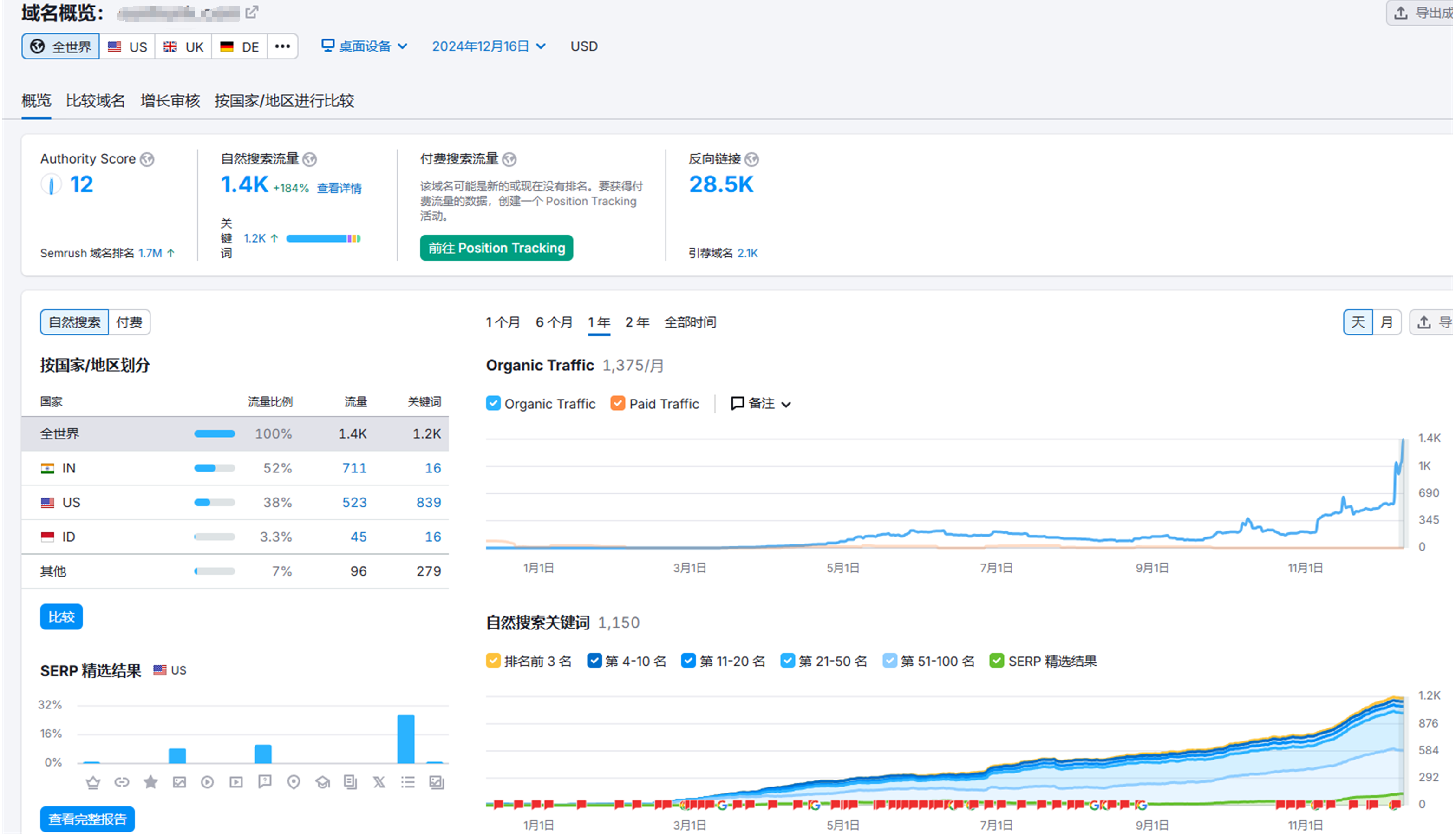Select the map pin local pack icon
This screenshot has height=839, width=1456.
294,782
